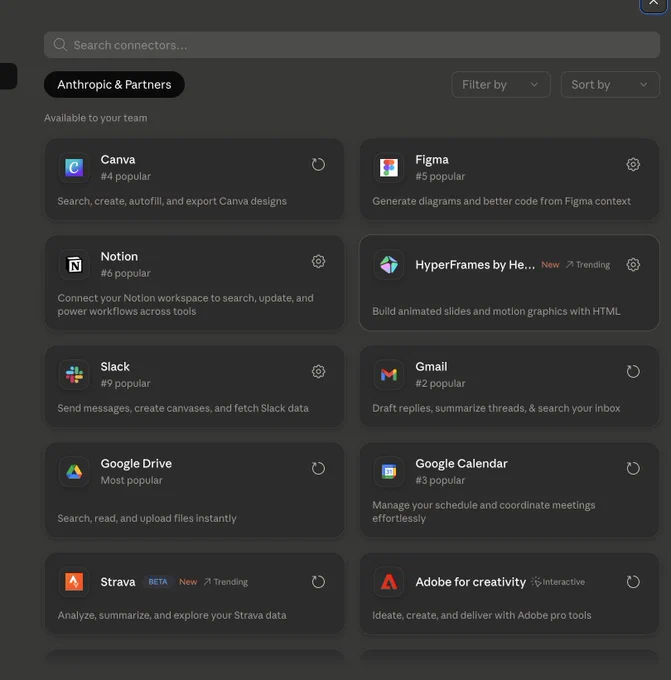Expand the Sort by dropdown
The height and width of the screenshot is (680, 671).
tap(610, 85)
